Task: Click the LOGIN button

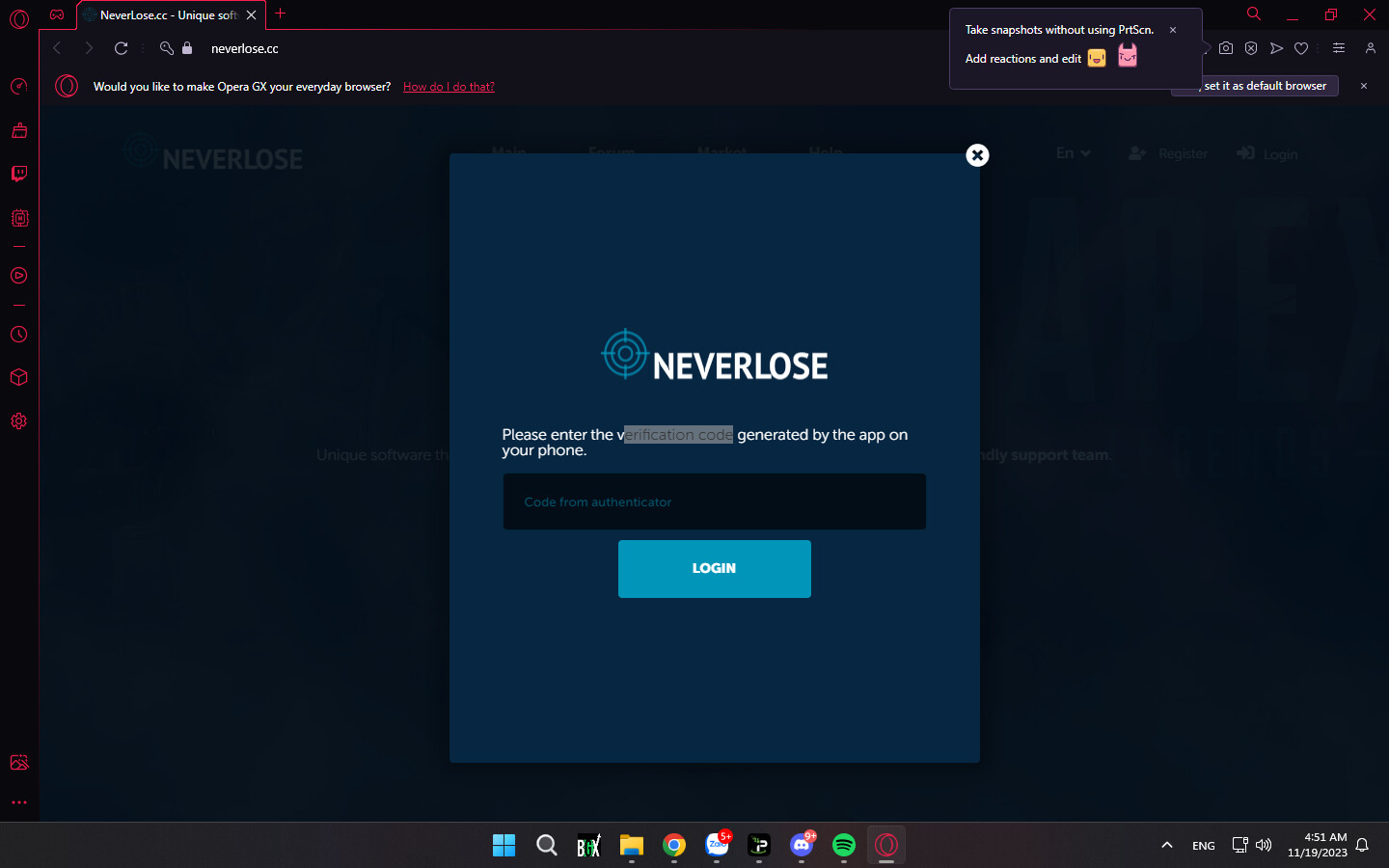Action: (714, 569)
